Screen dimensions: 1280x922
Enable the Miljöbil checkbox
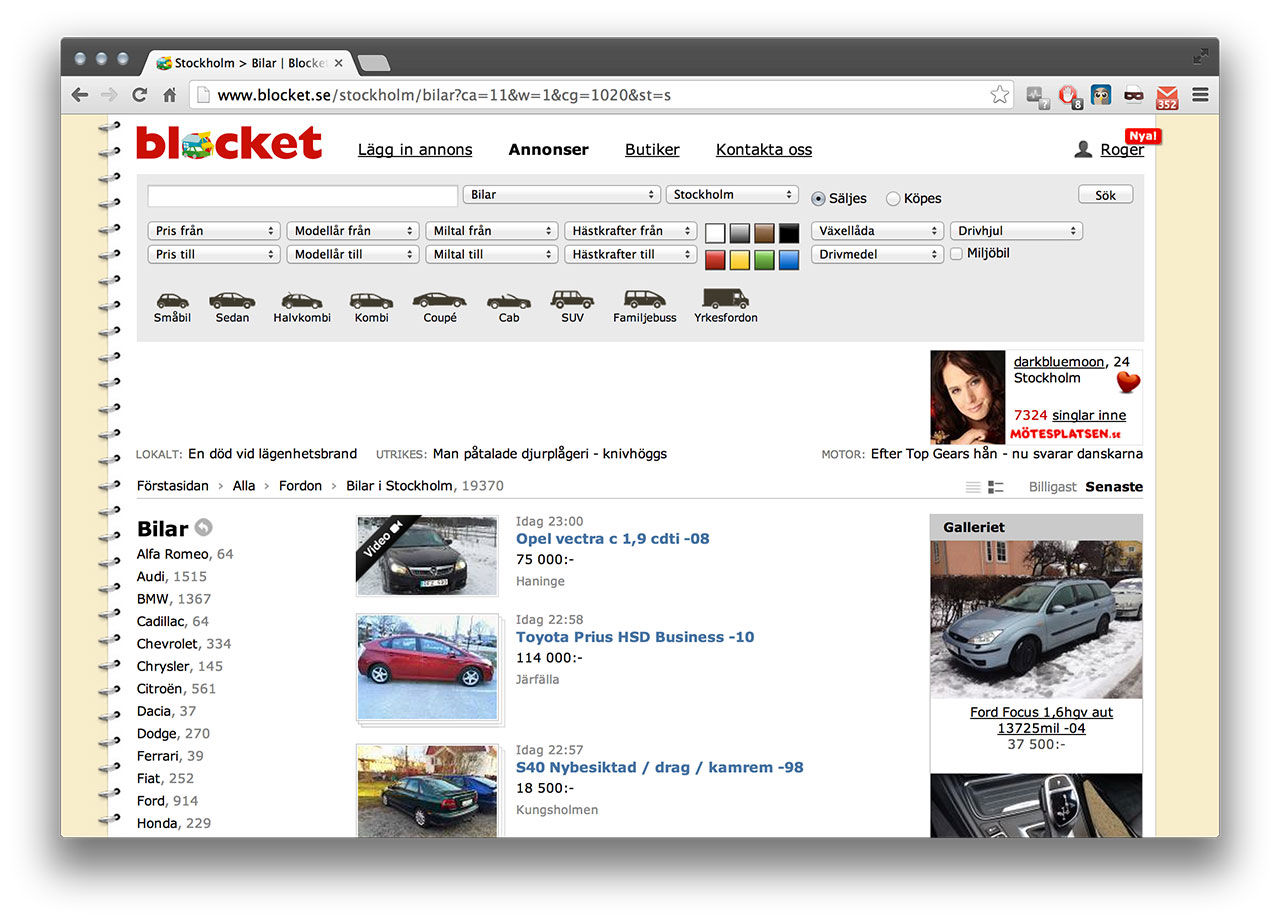click(x=956, y=254)
